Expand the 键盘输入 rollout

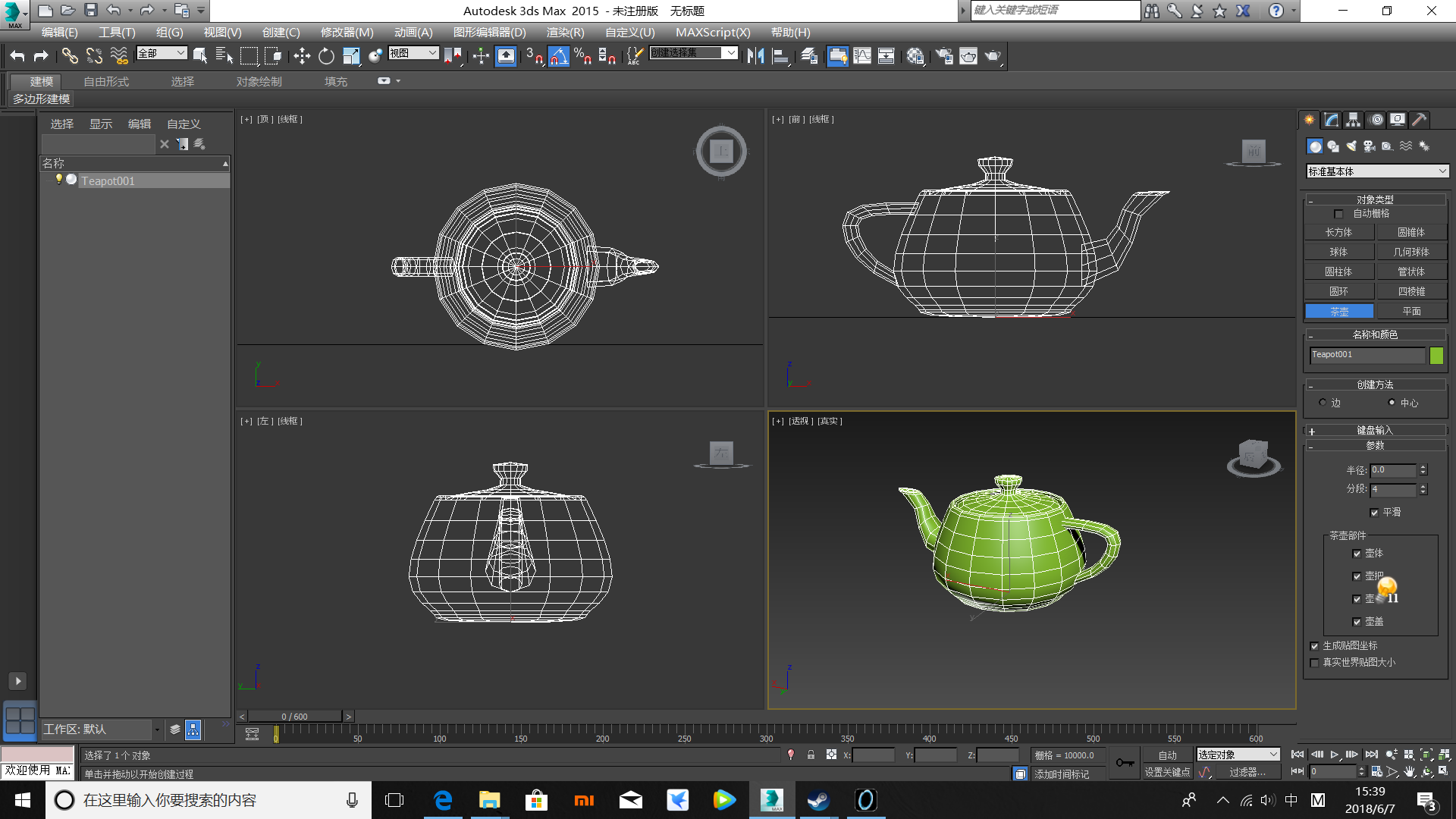pyautogui.click(x=1374, y=430)
